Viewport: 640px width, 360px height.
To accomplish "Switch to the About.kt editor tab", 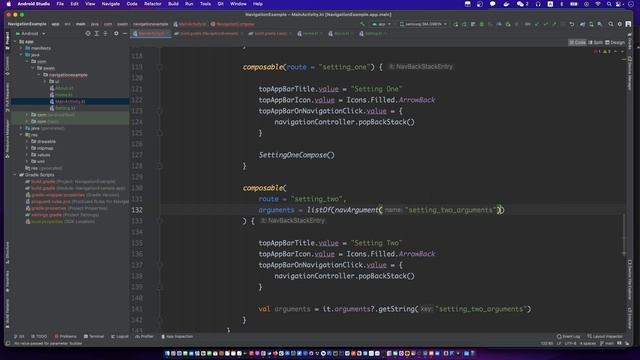I will click(x=341, y=33).
